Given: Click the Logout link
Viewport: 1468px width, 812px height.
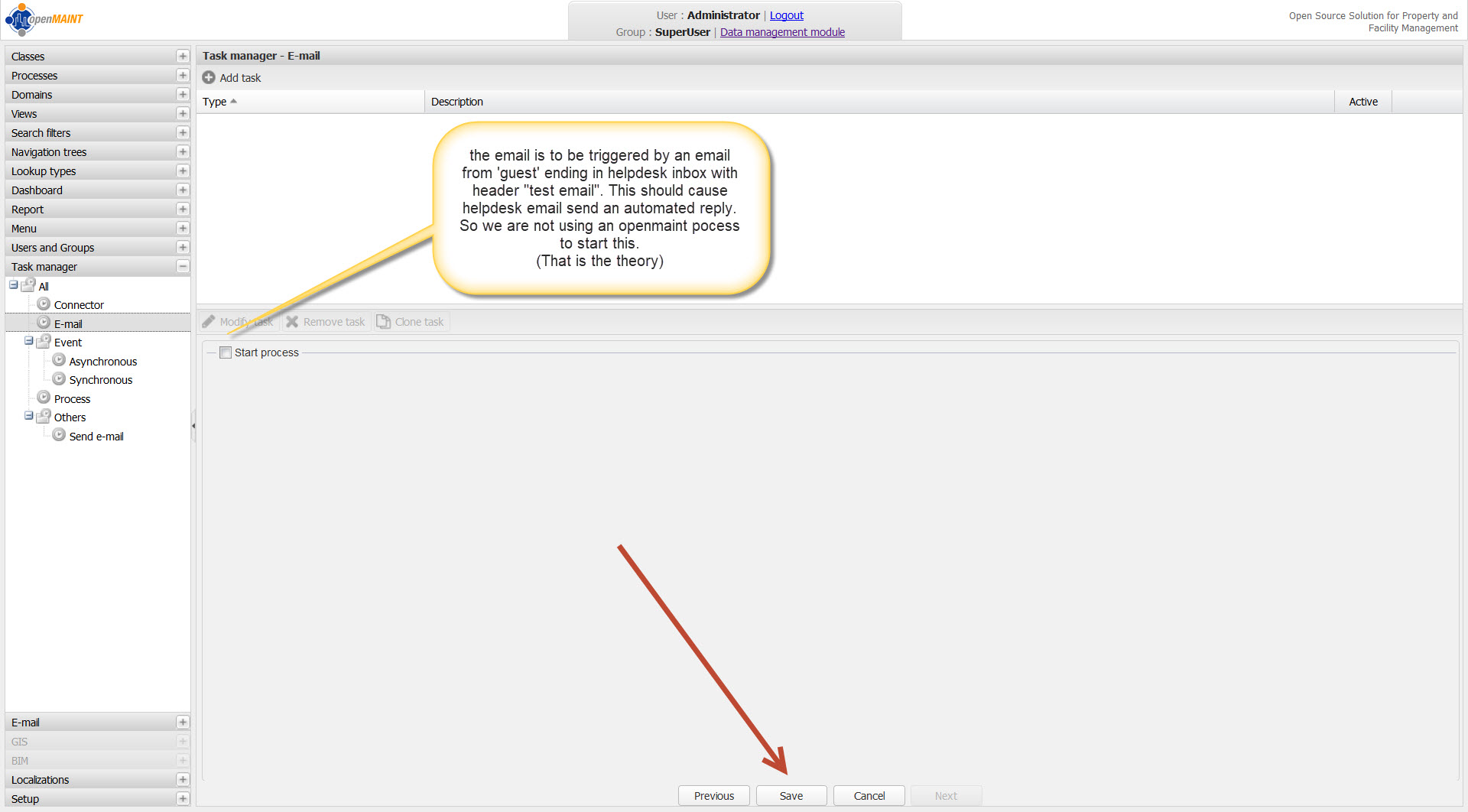Looking at the screenshot, I should [x=786, y=15].
